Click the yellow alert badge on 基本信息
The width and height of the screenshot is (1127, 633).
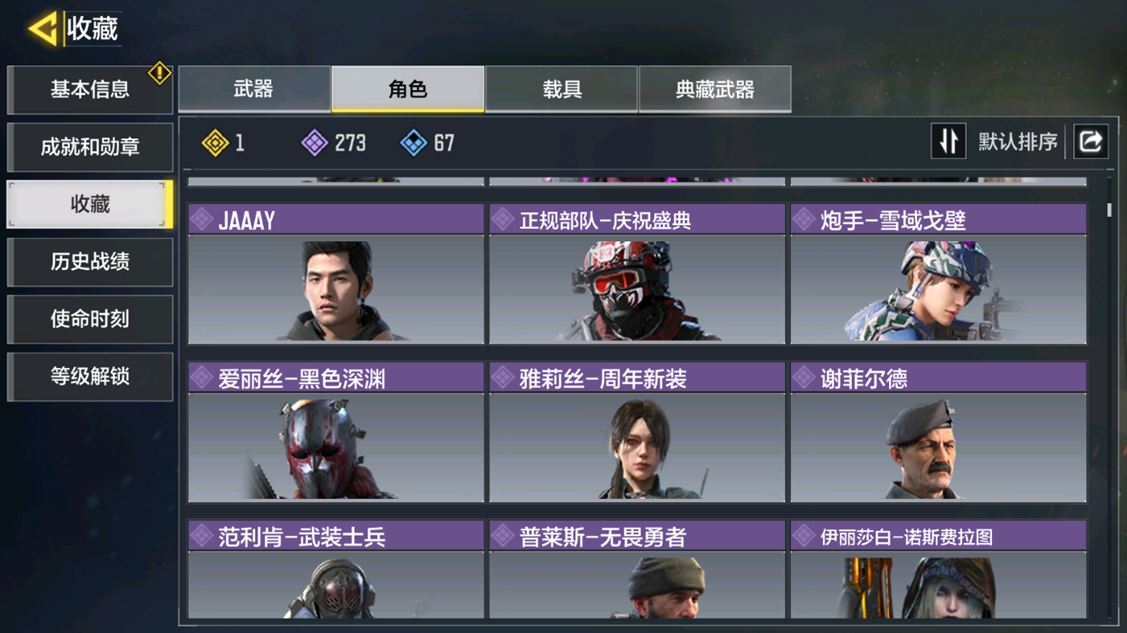click(159, 73)
